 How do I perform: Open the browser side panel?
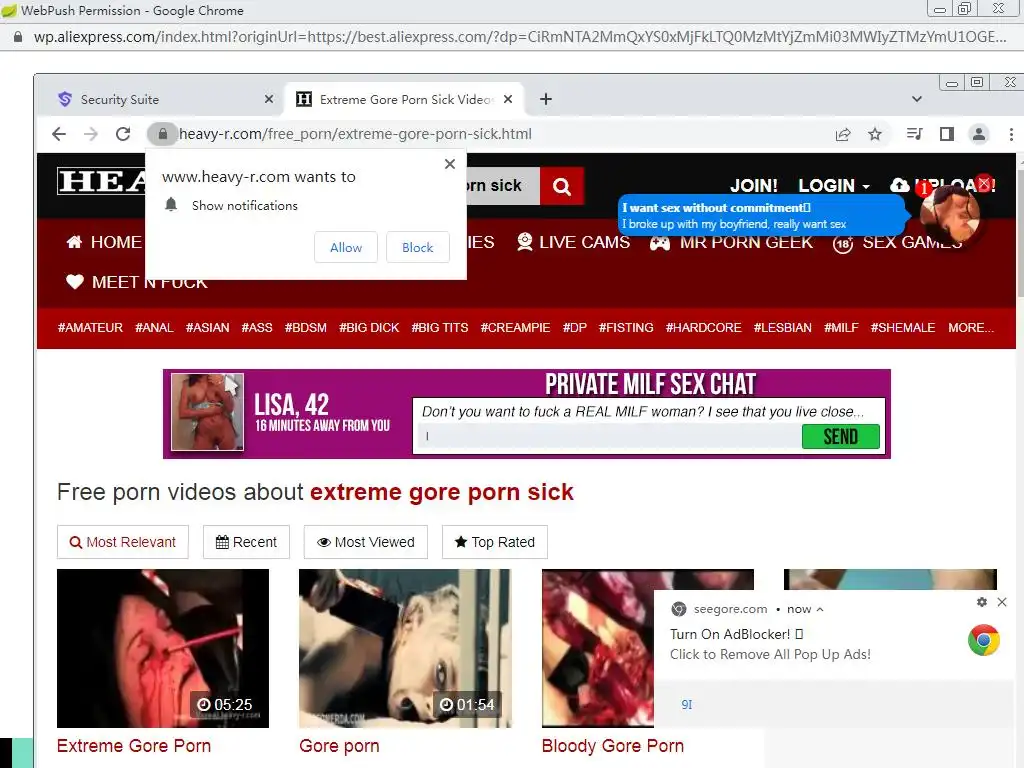(946, 135)
